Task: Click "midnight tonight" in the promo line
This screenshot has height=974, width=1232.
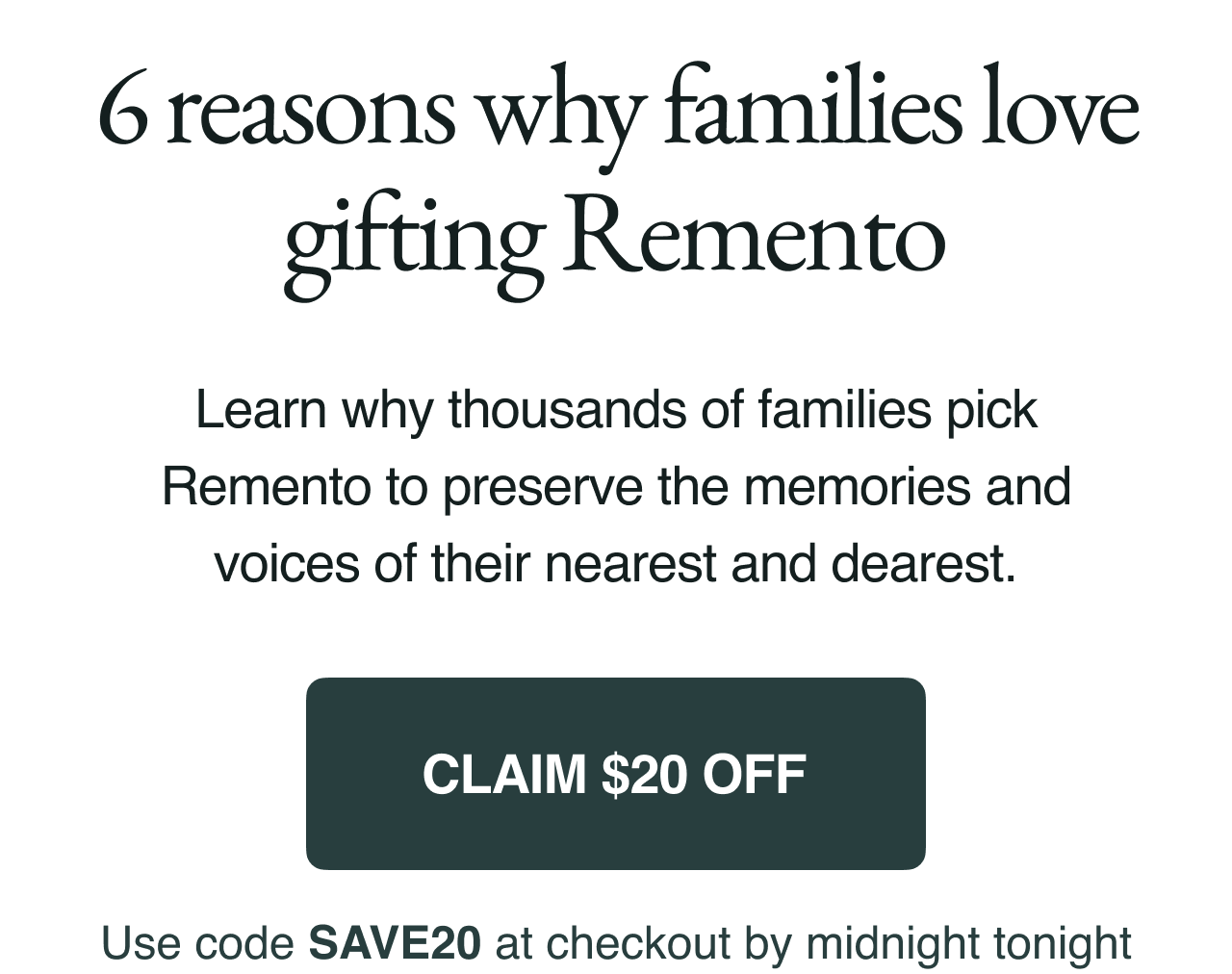Action: click(968, 943)
